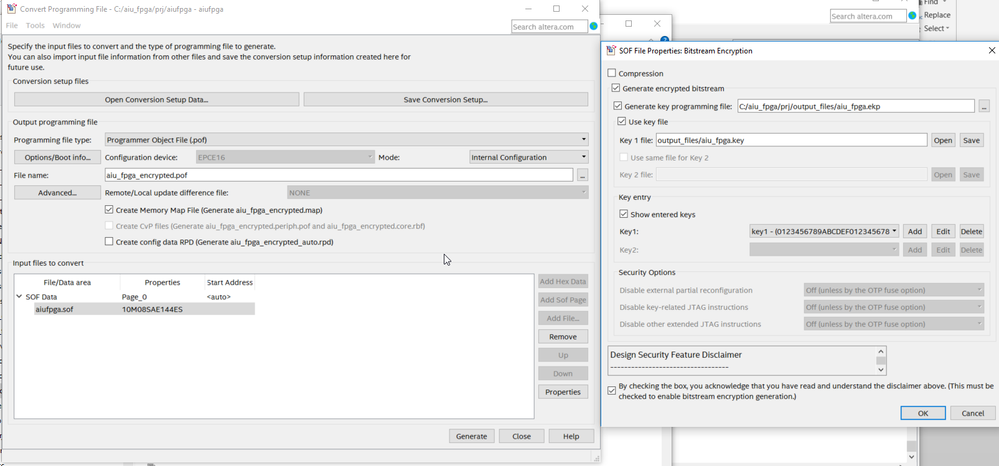Collapse the SOF Data tree node
The height and width of the screenshot is (466, 999).
click(x=18, y=296)
